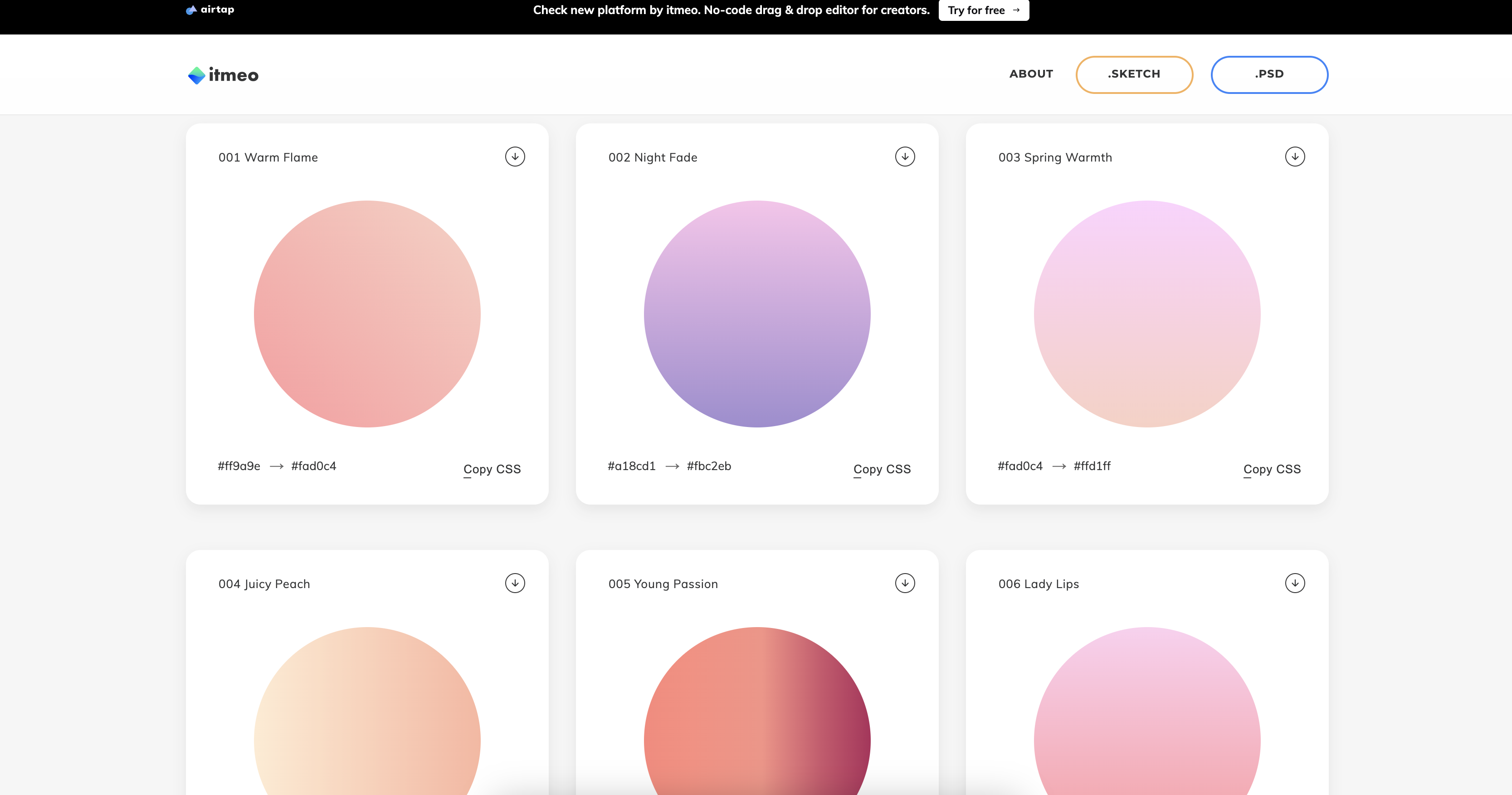The height and width of the screenshot is (795, 1512).
Task: Select the Warm Flame gradient circle
Action: click(x=367, y=314)
